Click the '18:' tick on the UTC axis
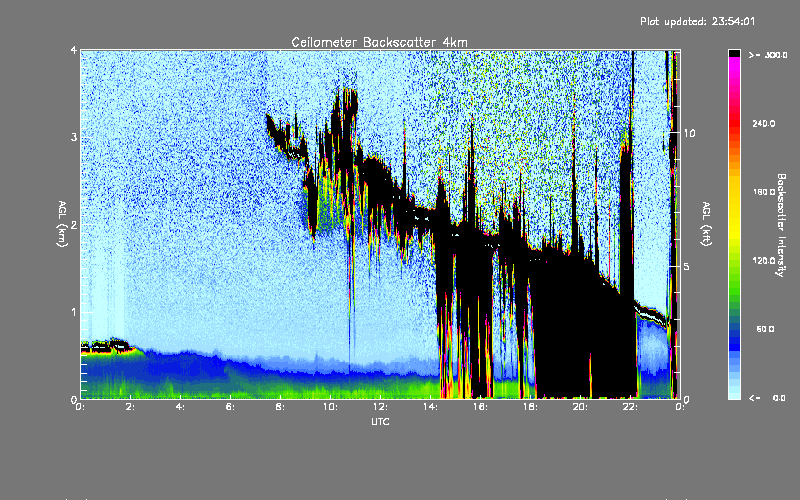The height and width of the screenshot is (500, 800). [x=530, y=407]
